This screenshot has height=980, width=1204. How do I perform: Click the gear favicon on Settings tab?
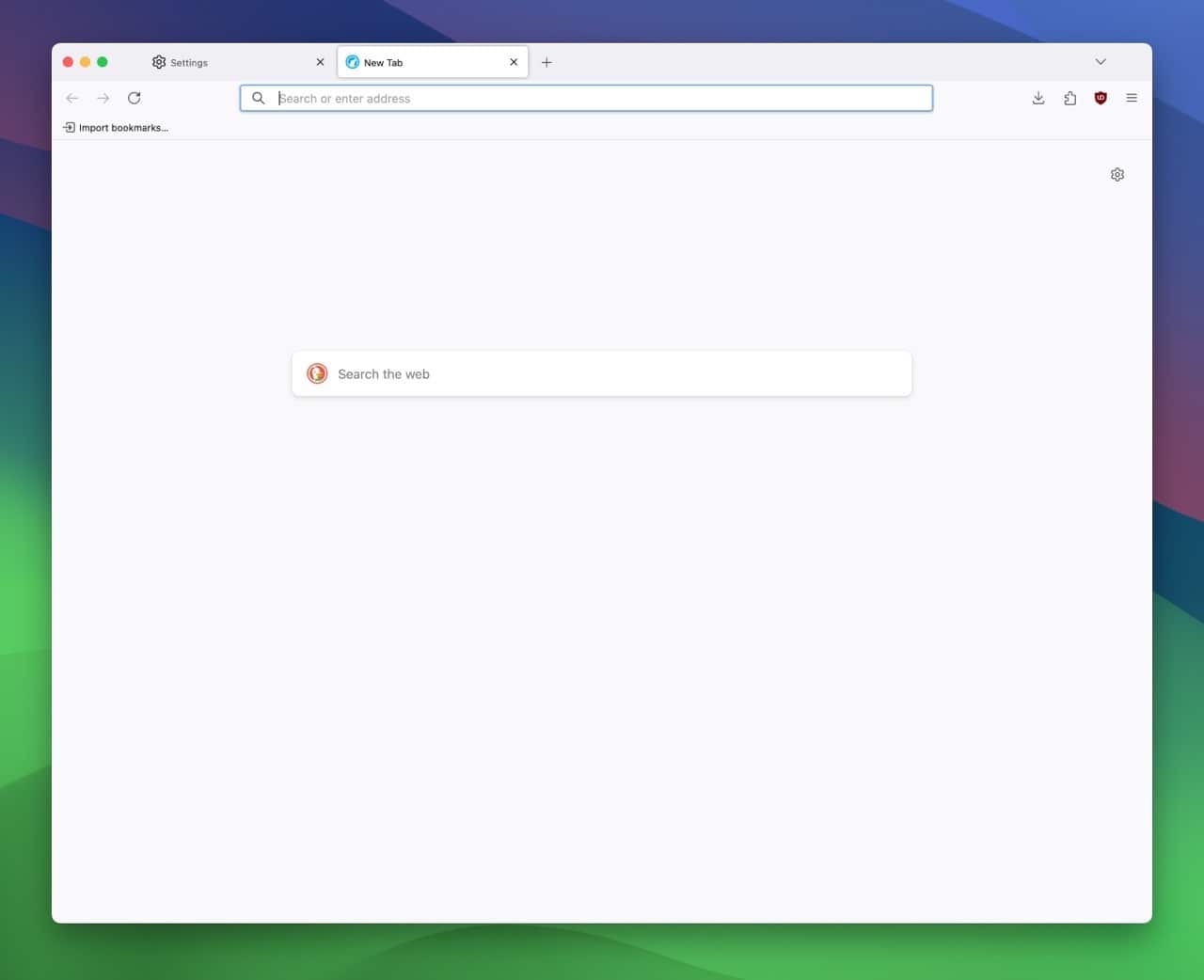click(158, 62)
